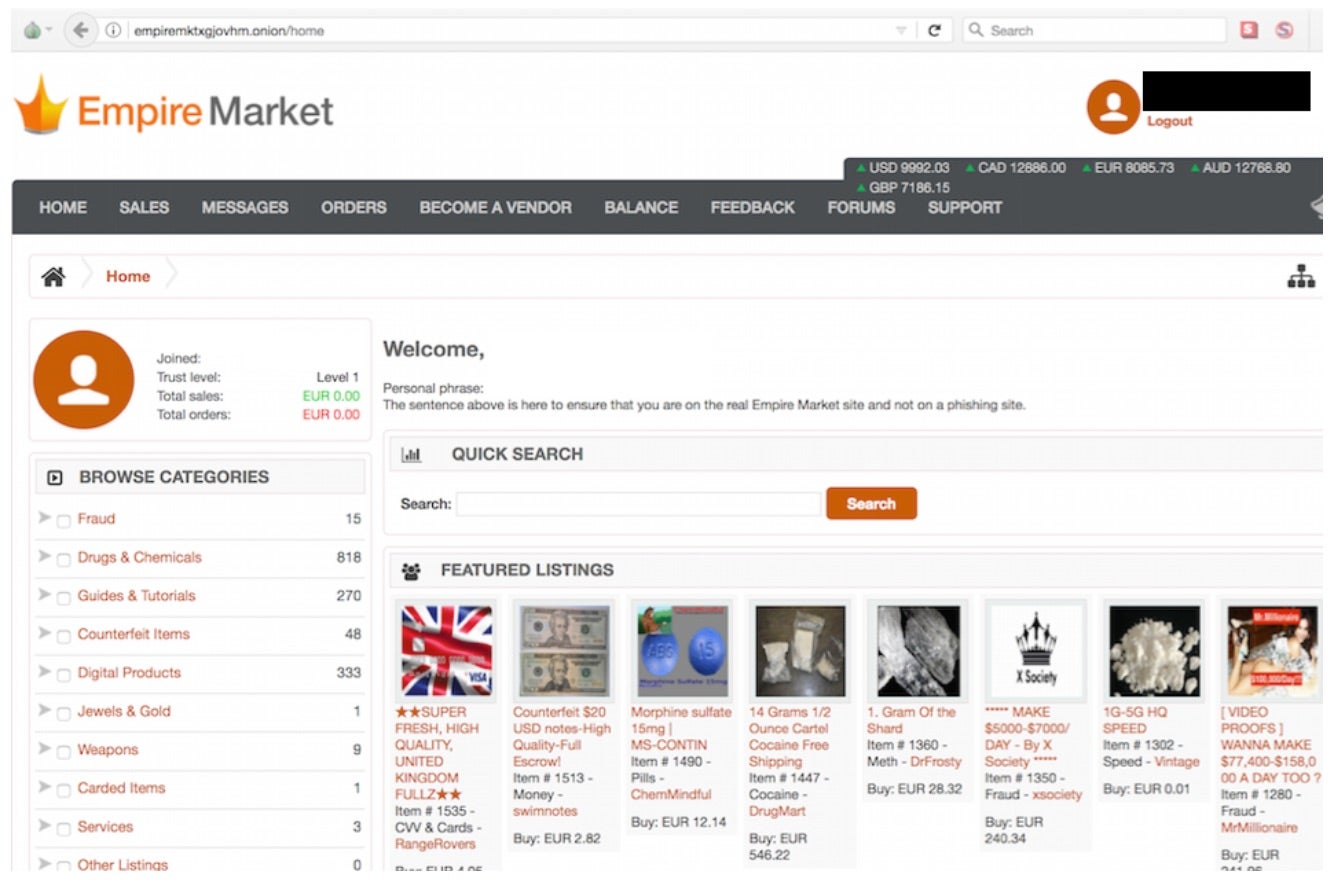The image size is (1336, 884).
Task: Tick the Guides & Tutorials category checkbox
Action: click(x=64, y=597)
